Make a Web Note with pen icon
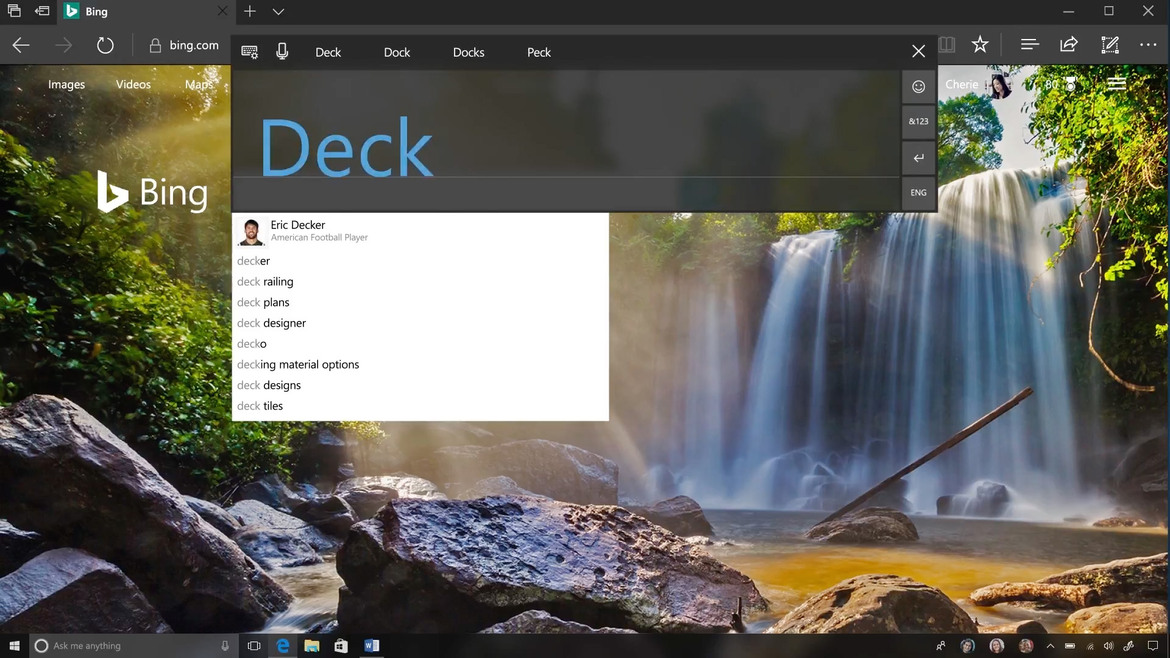 [1110, 45]
